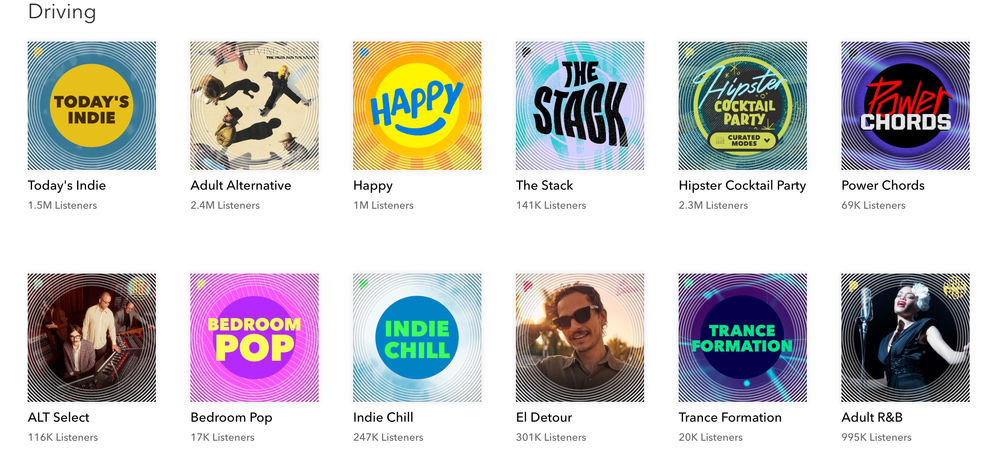The image size is (999, 459).
Task: Open Today's Indie station artwork
Action: [x=92, y=105]
